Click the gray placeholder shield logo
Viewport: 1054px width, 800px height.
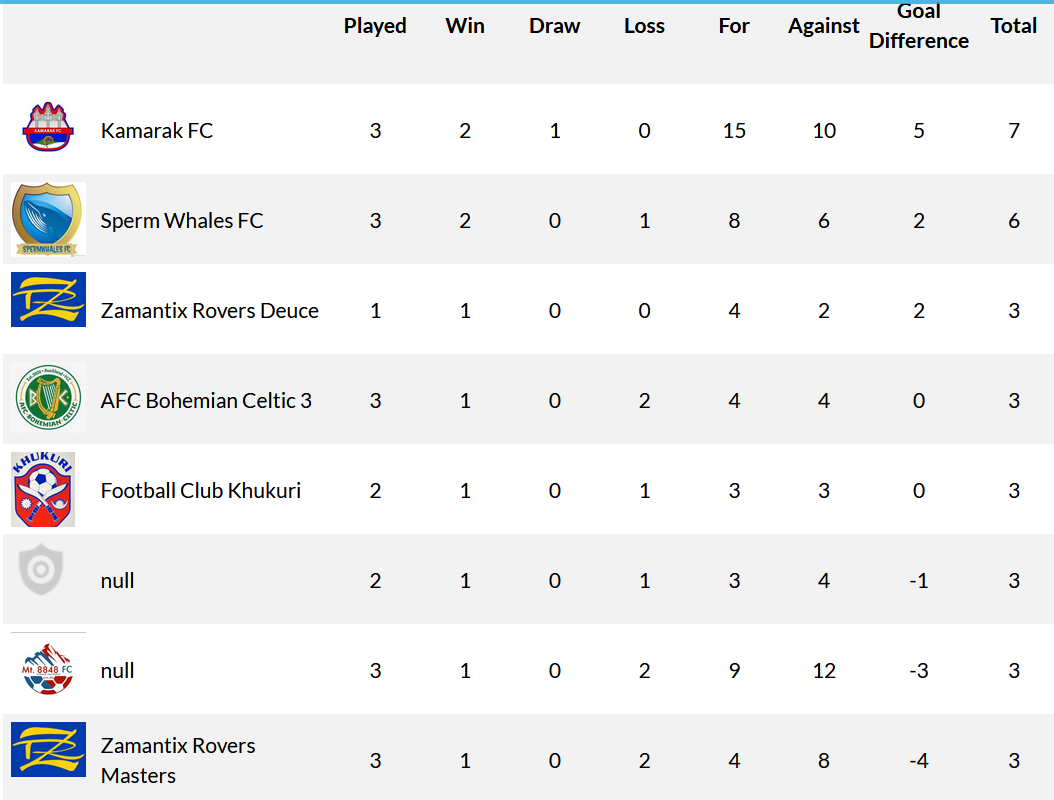(x=41, y=569)
